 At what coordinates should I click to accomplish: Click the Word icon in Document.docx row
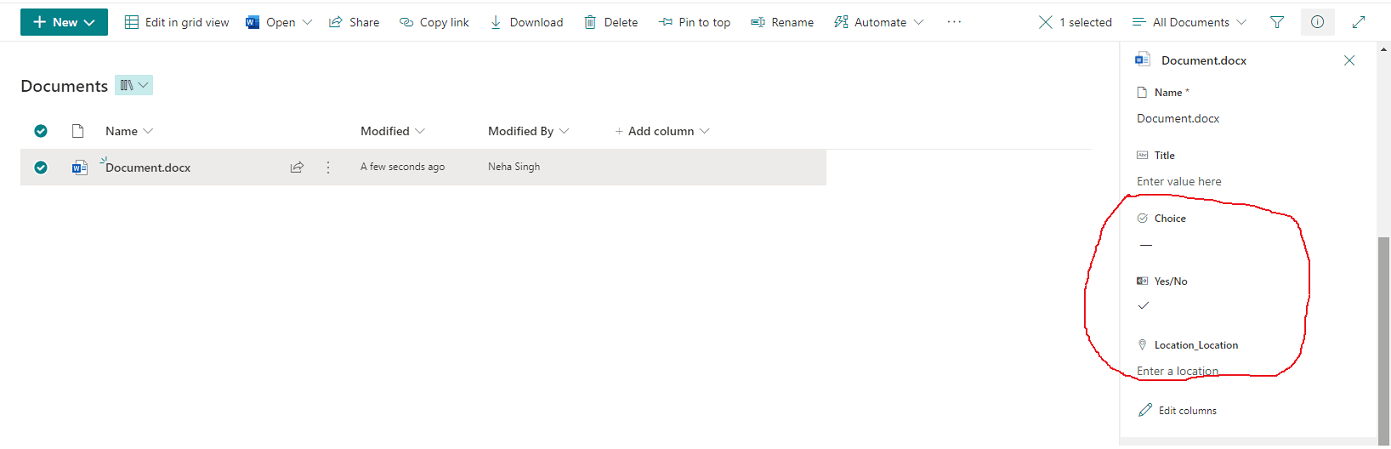79,167
